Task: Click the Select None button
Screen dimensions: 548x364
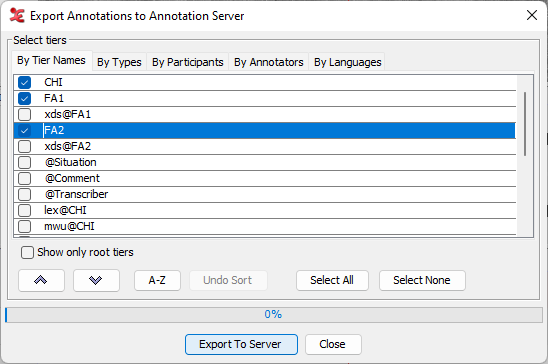Action: [x=422, y=280]
